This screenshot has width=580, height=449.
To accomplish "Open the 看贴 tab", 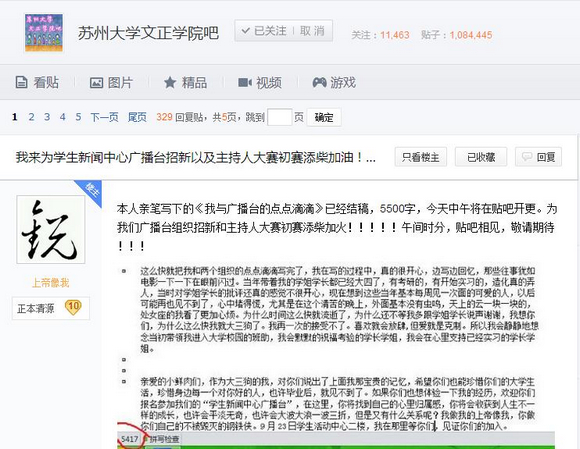I will tap(37, 82).
